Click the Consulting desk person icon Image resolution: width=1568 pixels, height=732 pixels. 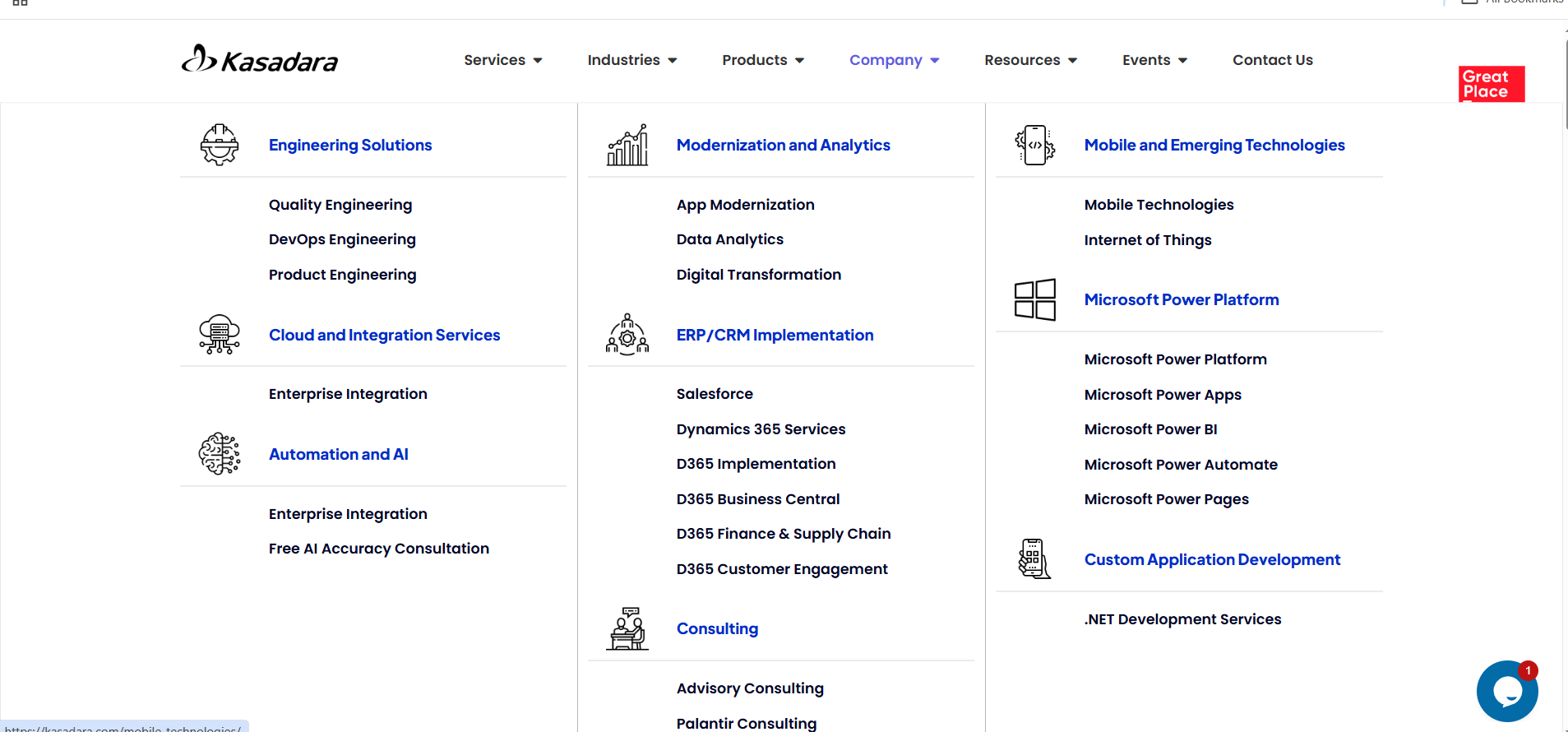627,628
